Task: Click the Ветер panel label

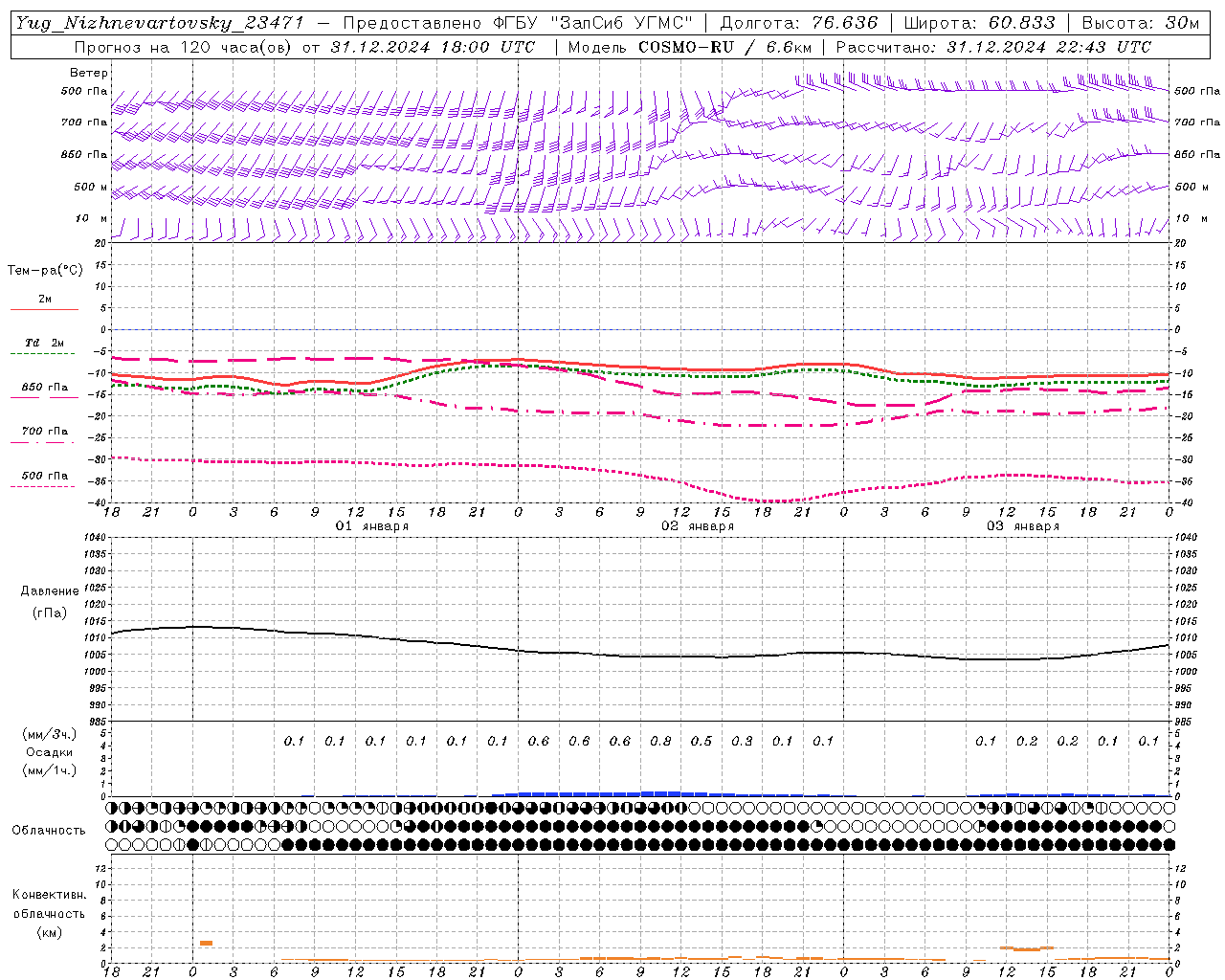Action: point(89,73)
